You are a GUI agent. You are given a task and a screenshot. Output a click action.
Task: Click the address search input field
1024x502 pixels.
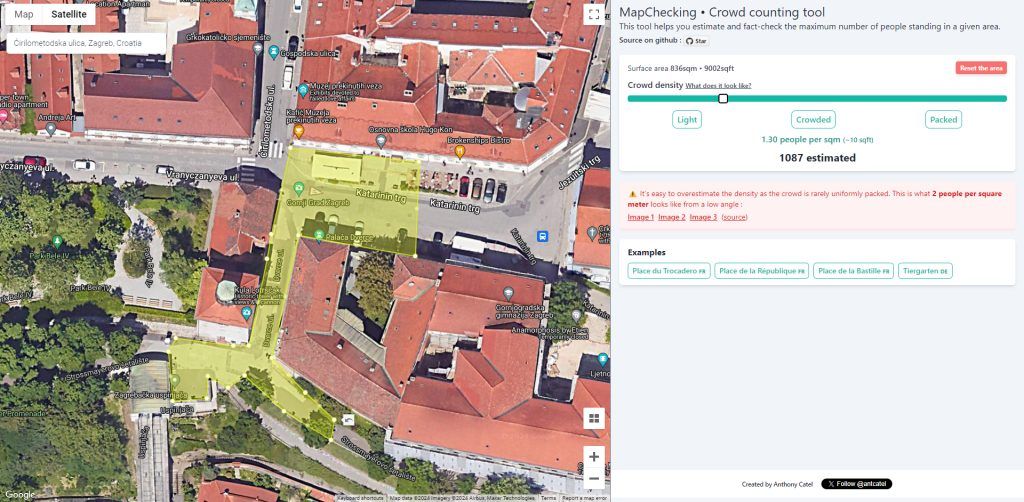tap(85, 43)
